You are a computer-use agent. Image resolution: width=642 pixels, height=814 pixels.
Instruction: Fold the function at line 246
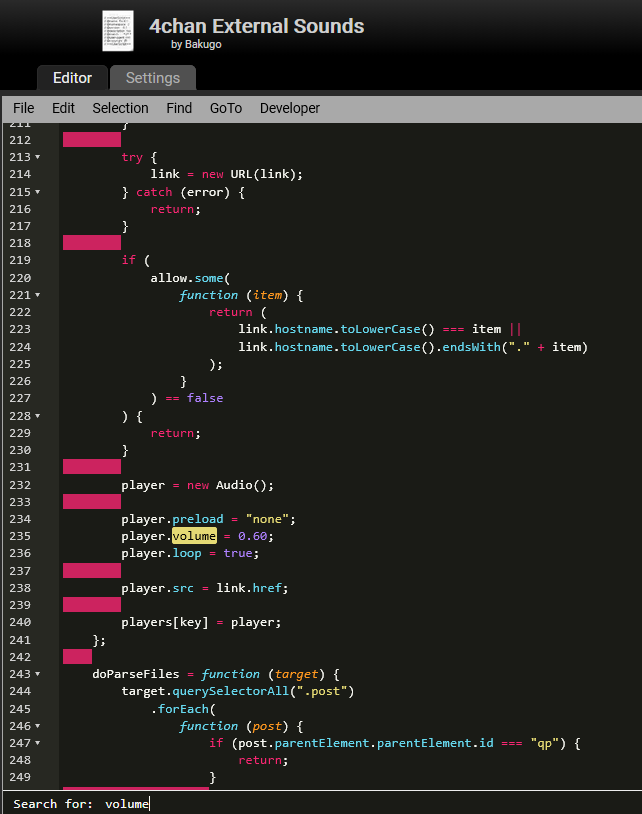point(37,726)
